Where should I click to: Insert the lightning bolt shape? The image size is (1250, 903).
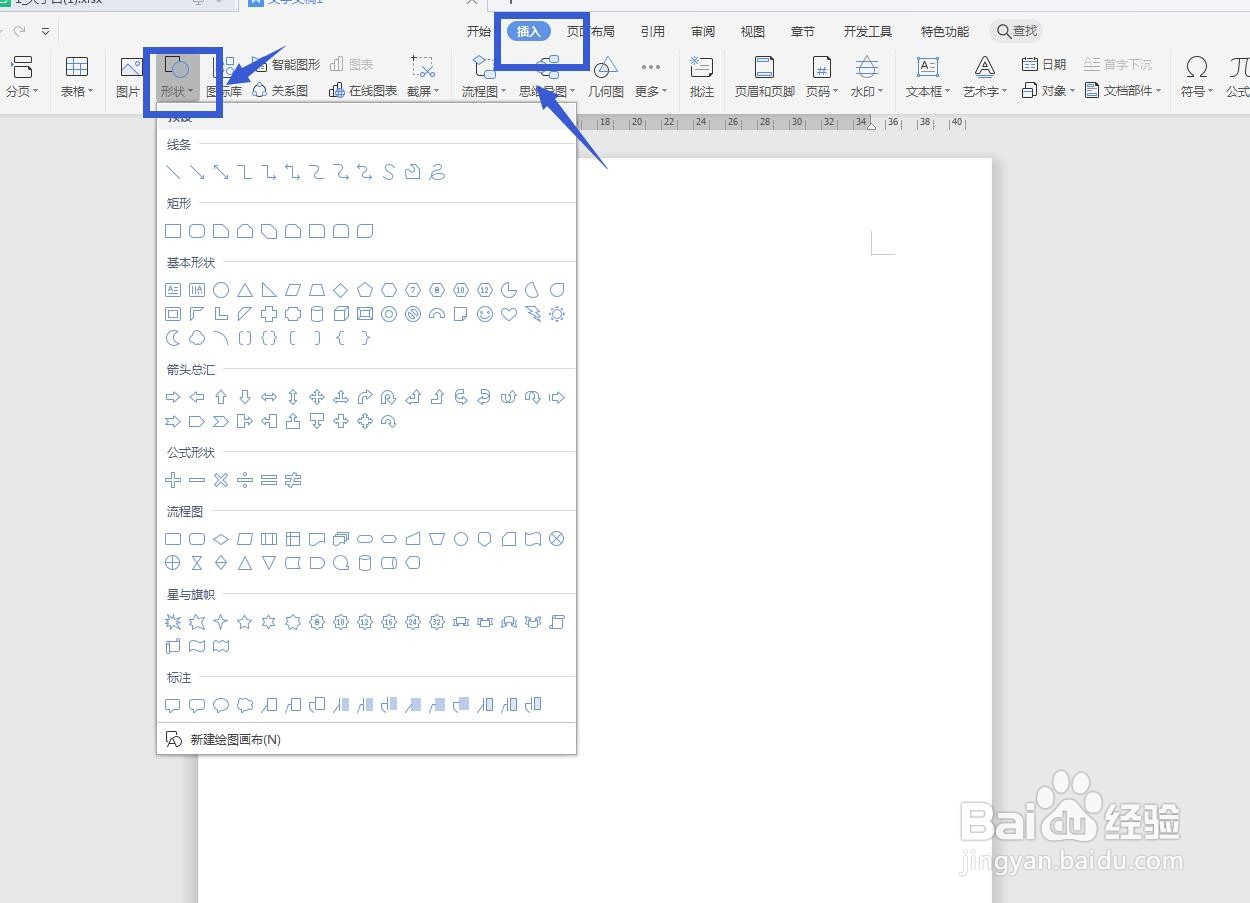point(533,314)
